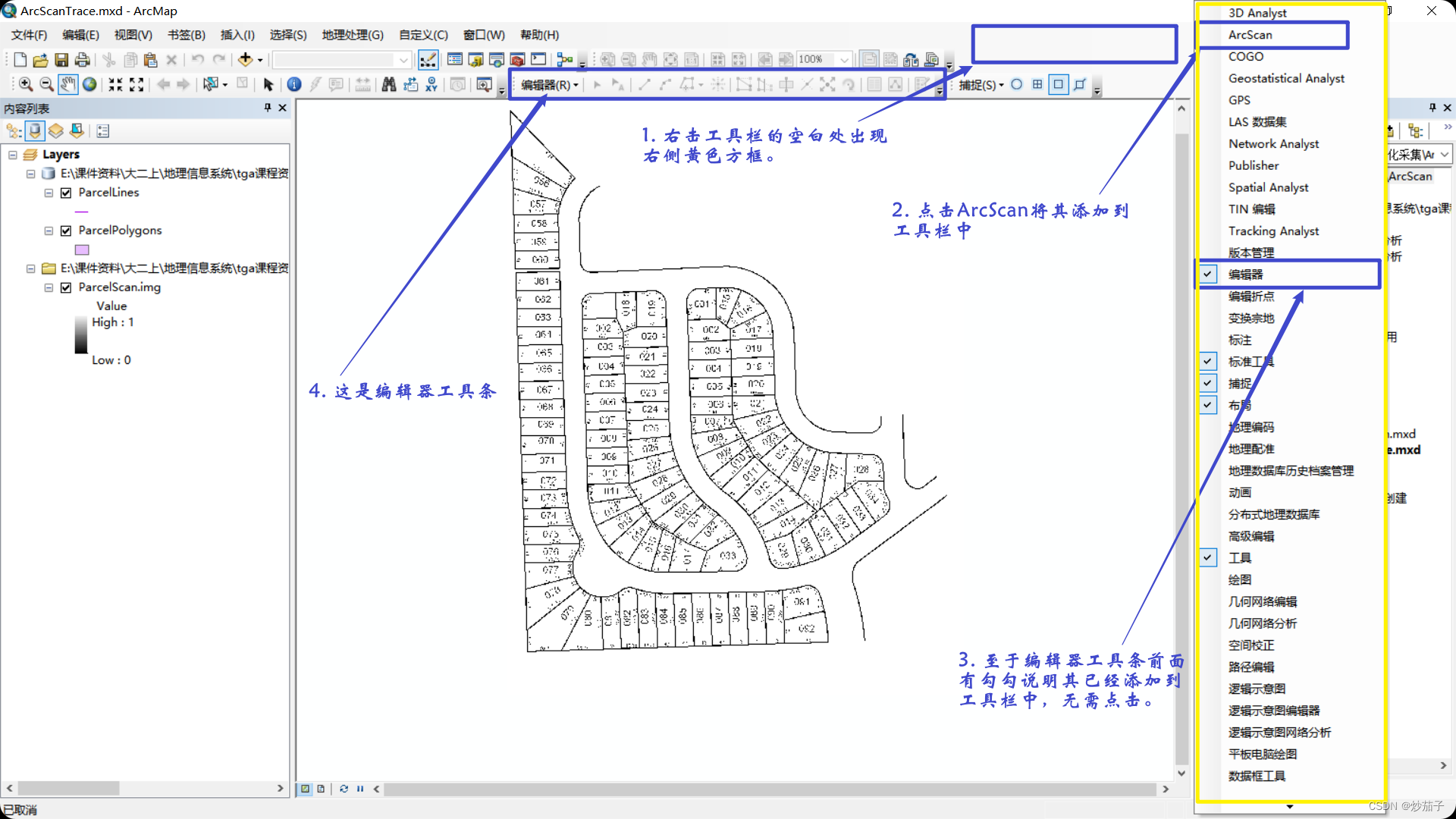1456x819 pixels.
Task: Open the 捕捉(S) dropdown menu
Action: 981,85
